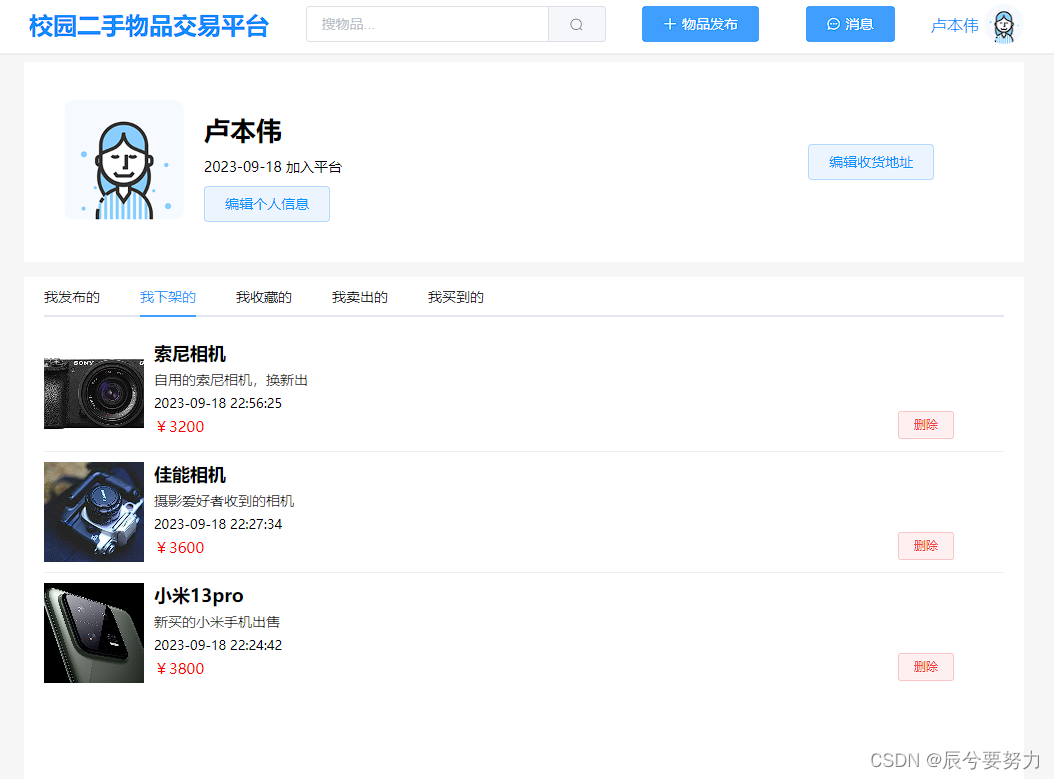The width and height of the screenshot is (1054, 779).
Task: Click the timestamp 2023-09-18 22:27:34
Action: click(218, 524)
